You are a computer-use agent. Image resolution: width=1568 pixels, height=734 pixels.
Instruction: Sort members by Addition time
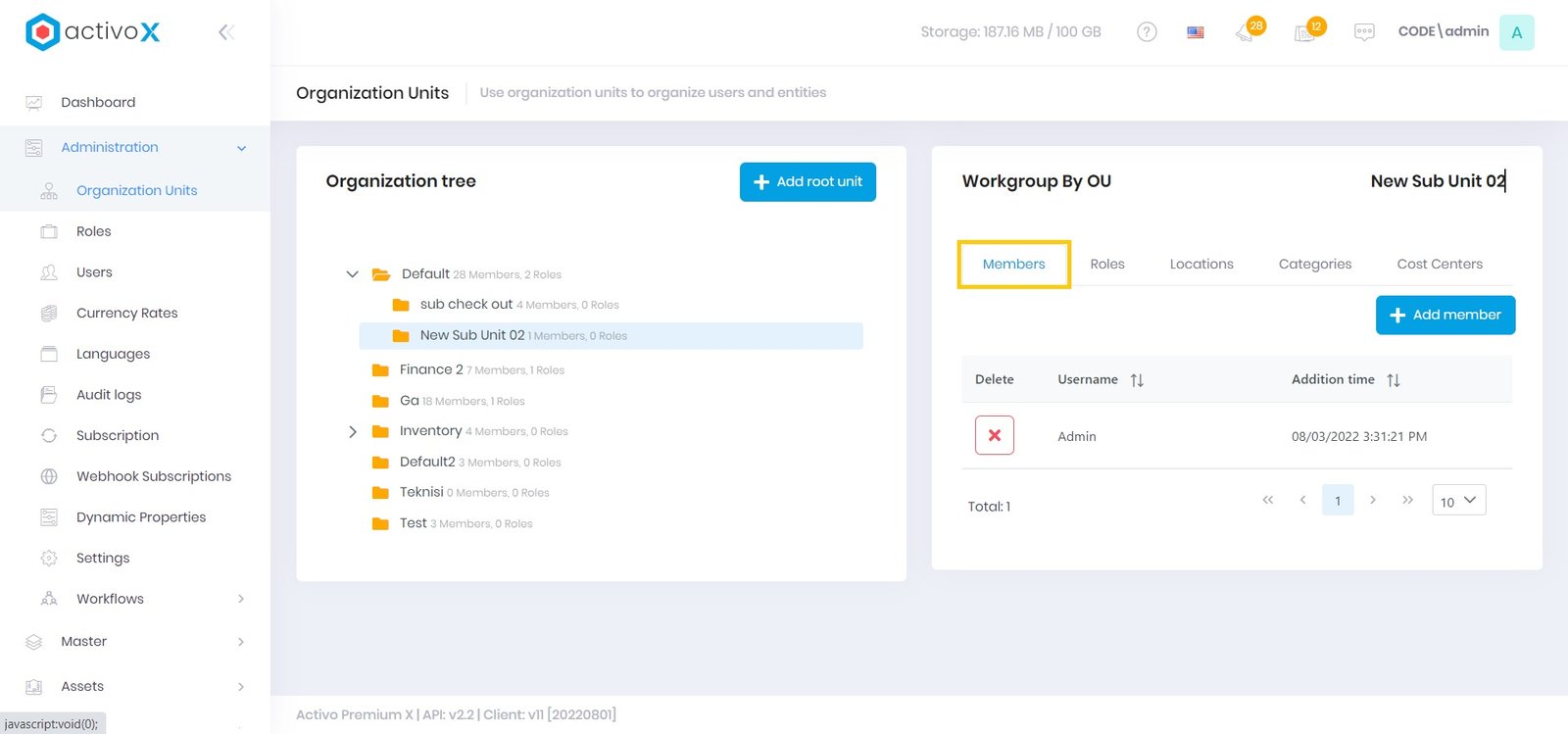click(x=1393, y=380)
